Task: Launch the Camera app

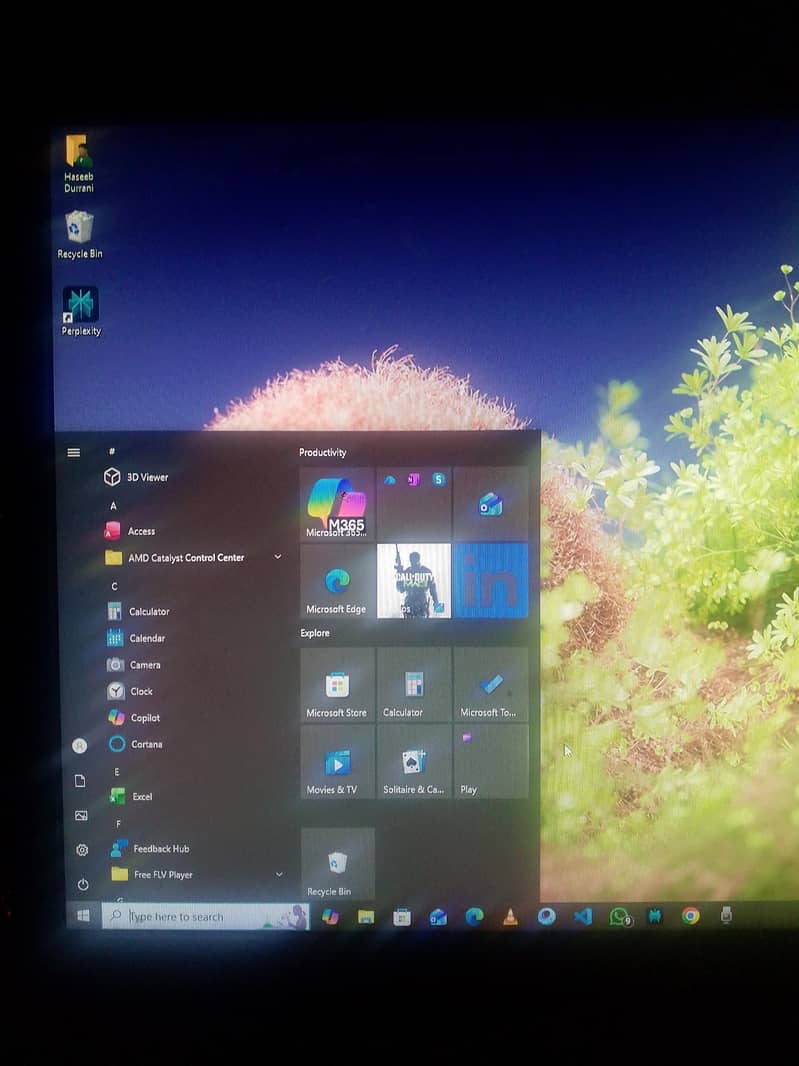Action: (x=134, y=665)
